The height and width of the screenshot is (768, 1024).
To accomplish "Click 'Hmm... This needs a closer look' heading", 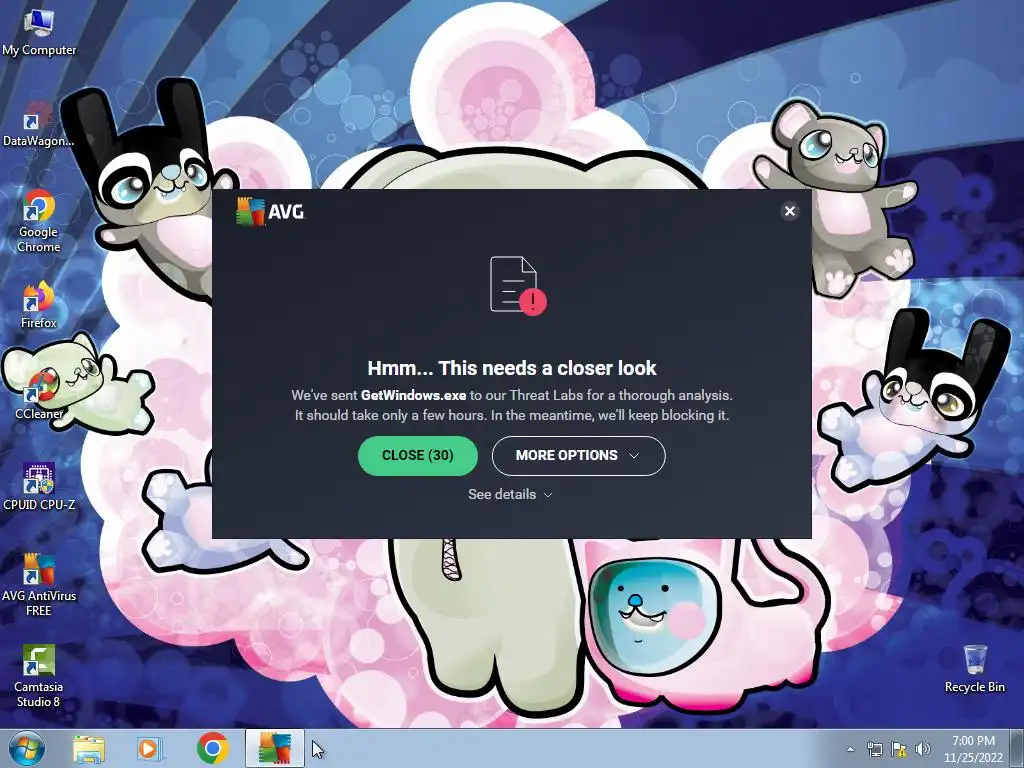I will [511, 368].
